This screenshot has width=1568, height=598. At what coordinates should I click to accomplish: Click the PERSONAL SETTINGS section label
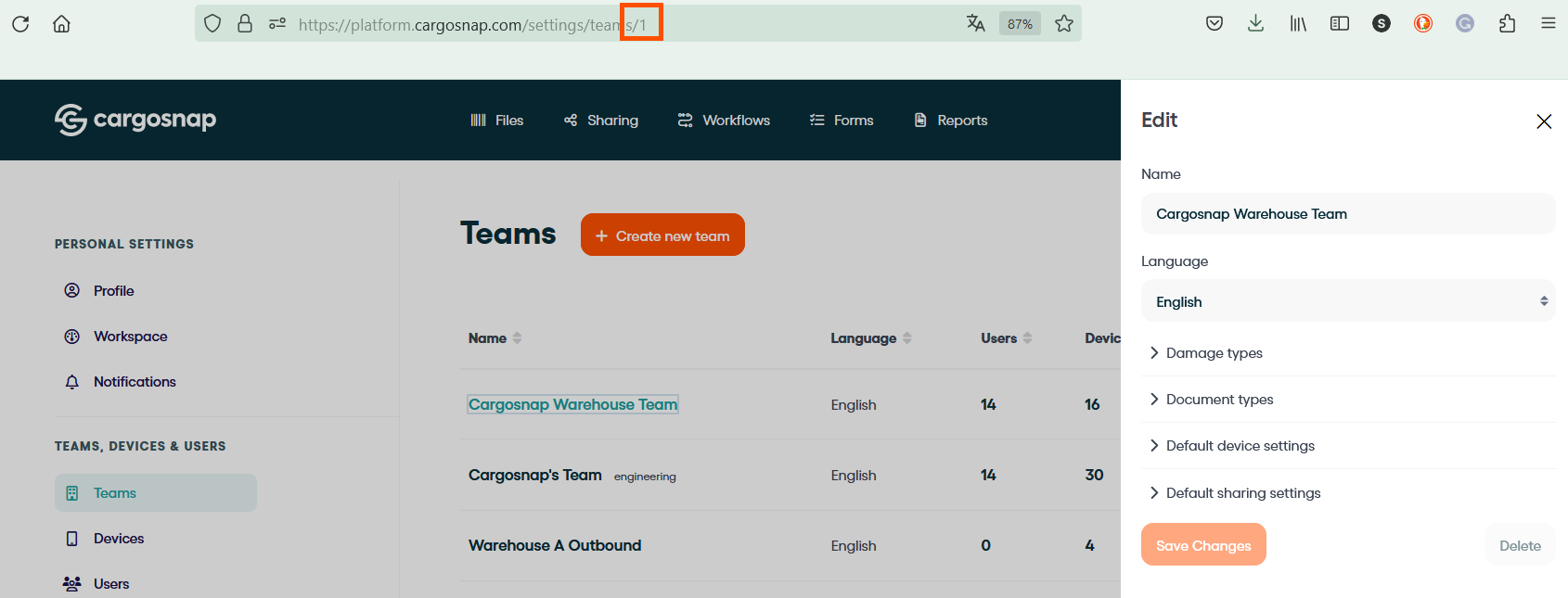click(x=124, y=244)
